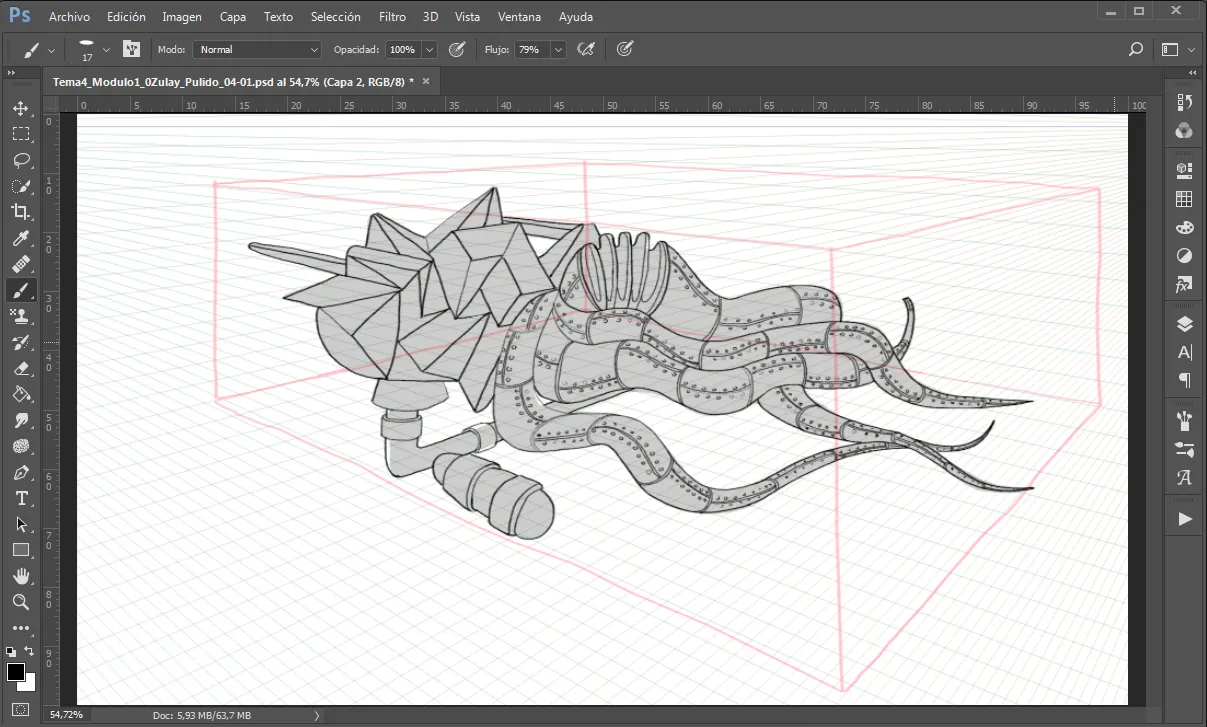Open the Styles fx panel icon
The width and height of the screenshot is (1207, 727).
tap(1185, 285)
